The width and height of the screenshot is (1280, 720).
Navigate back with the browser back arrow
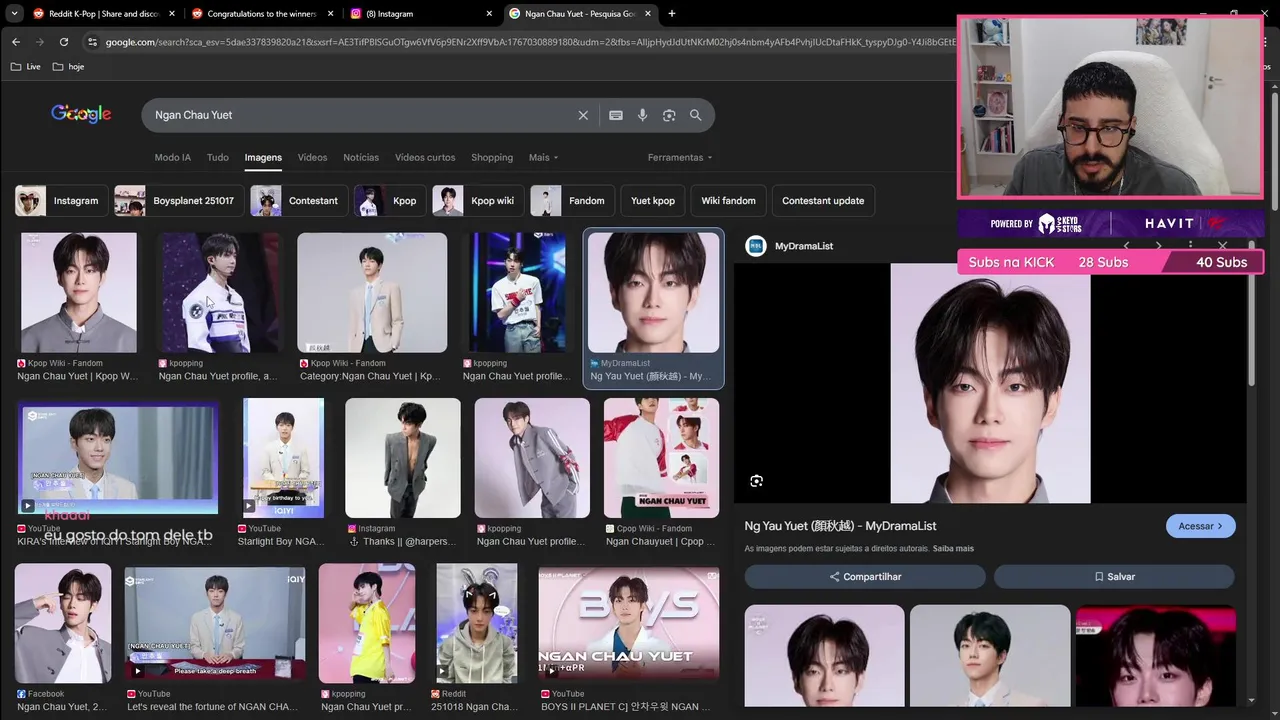coord(16,42)
